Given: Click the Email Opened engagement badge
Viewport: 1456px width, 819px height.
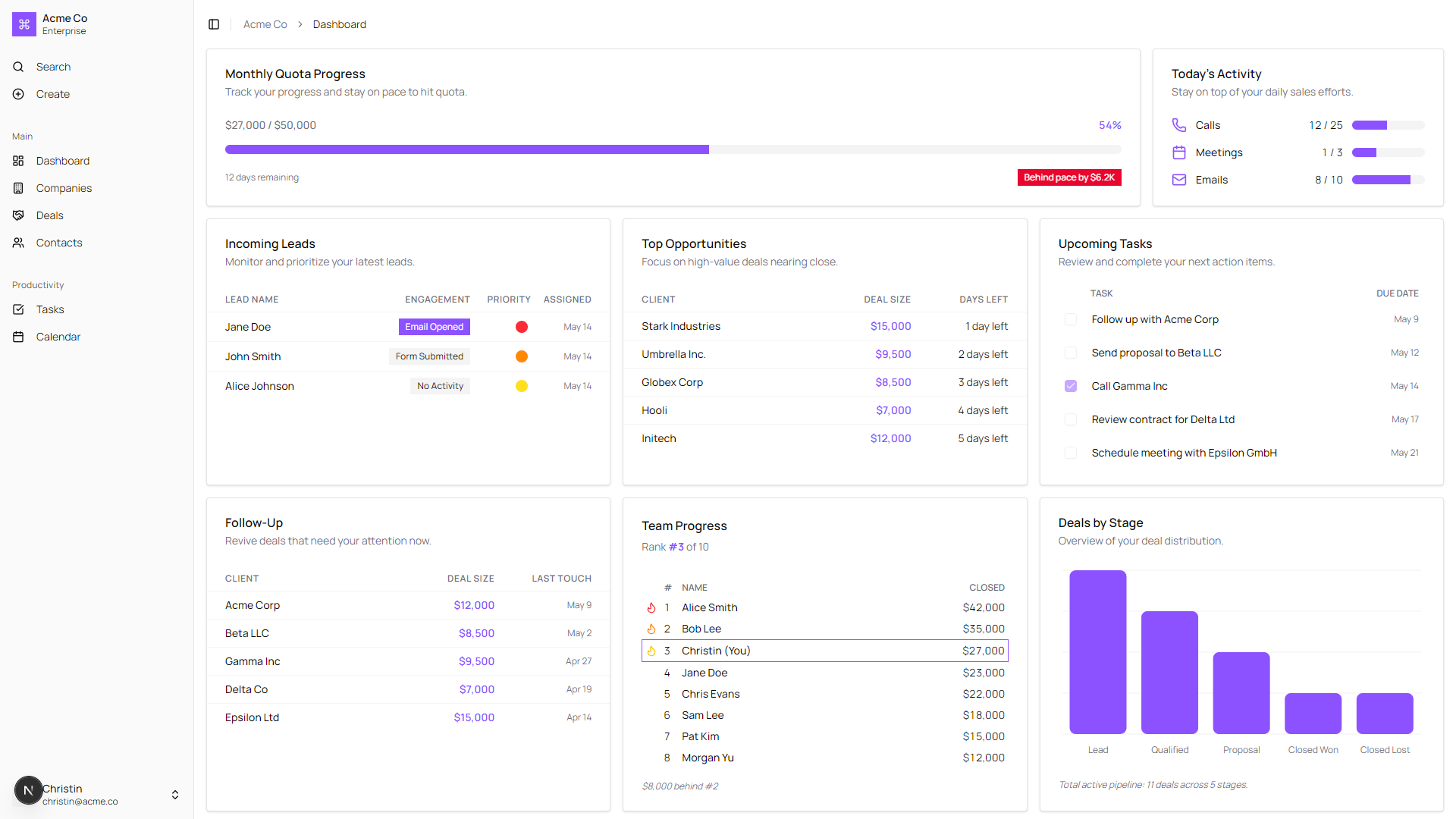Looking at the screenshot, I should (435, 327).
